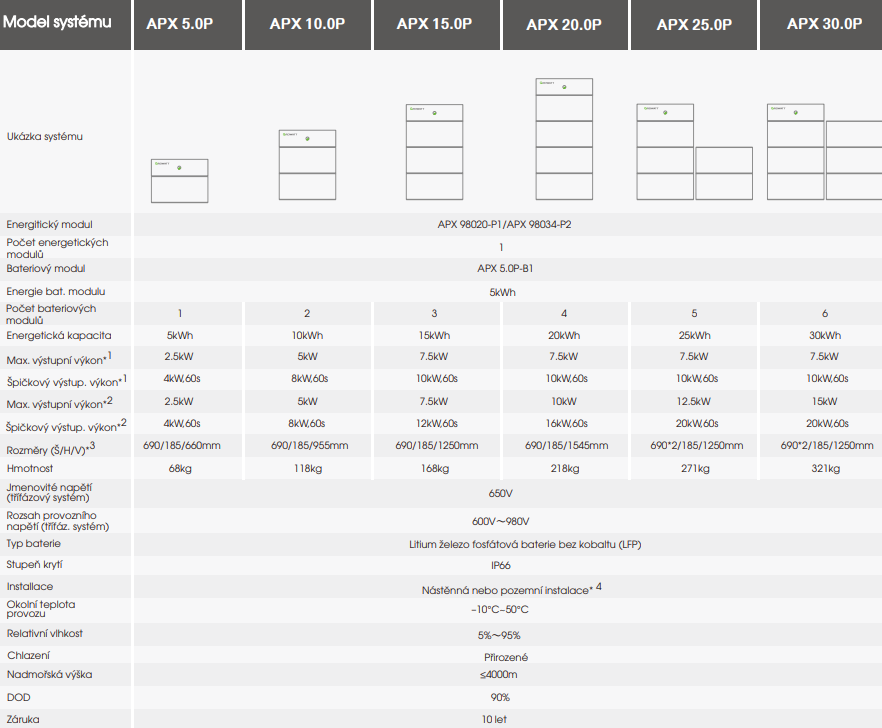This screenshot has width=882, height=728.
Task: Click the 650V voltage value
Action: [x=501, y=493]
